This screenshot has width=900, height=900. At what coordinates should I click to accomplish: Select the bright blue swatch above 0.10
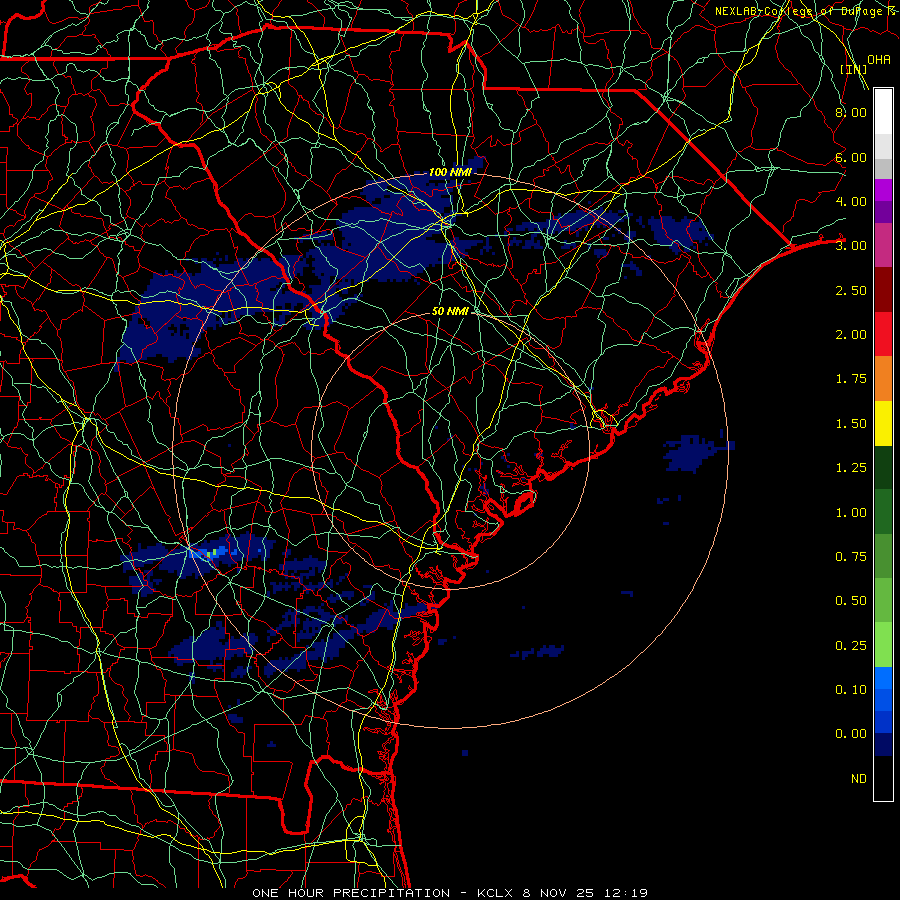coord(883,678)
